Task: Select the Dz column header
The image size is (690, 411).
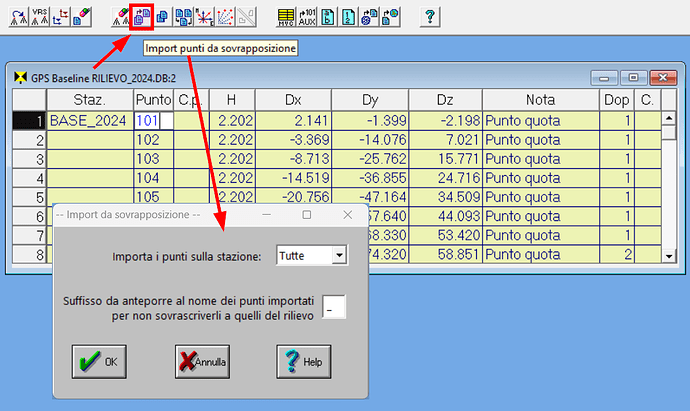Action: (x=445, y=100)
